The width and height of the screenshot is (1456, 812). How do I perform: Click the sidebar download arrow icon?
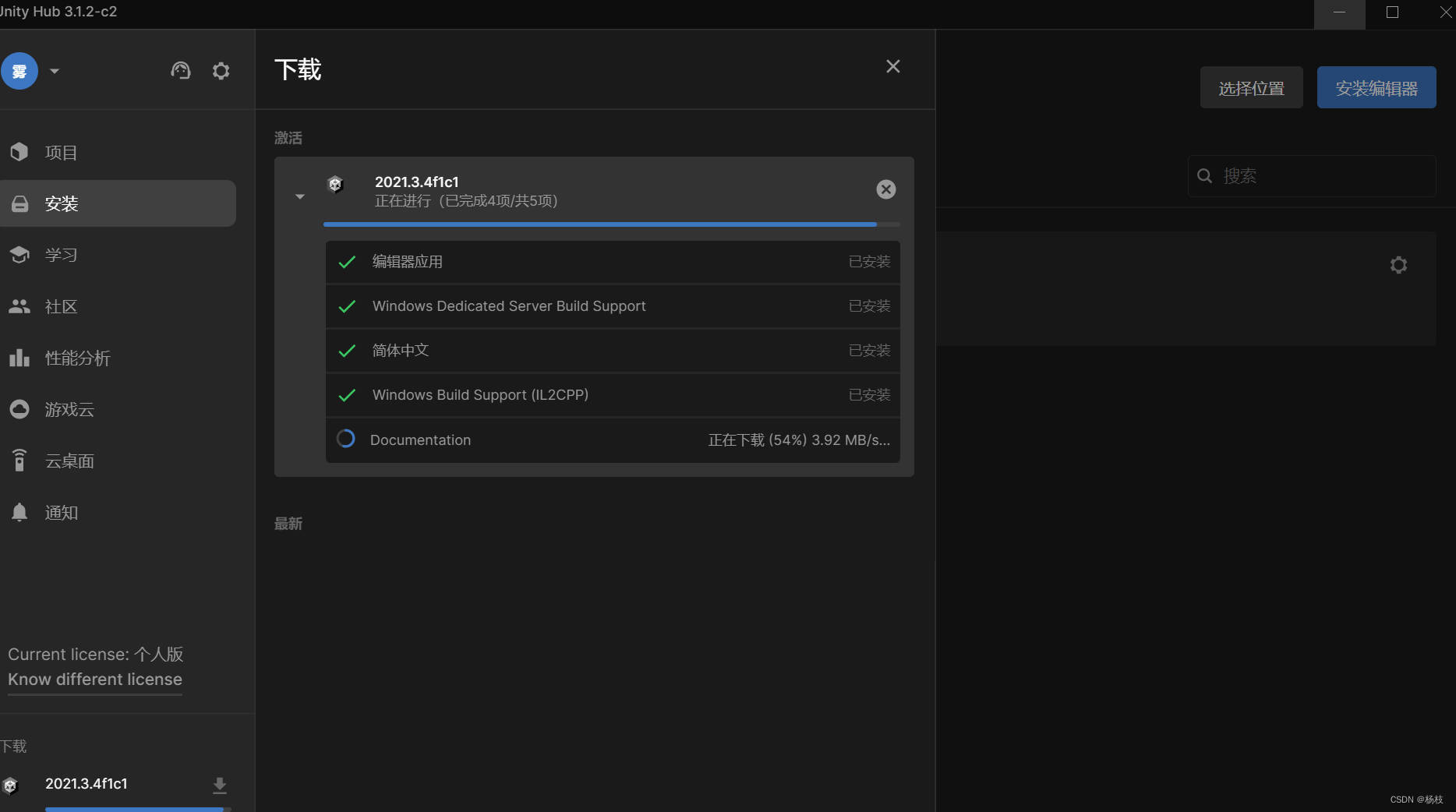[220, 785]
